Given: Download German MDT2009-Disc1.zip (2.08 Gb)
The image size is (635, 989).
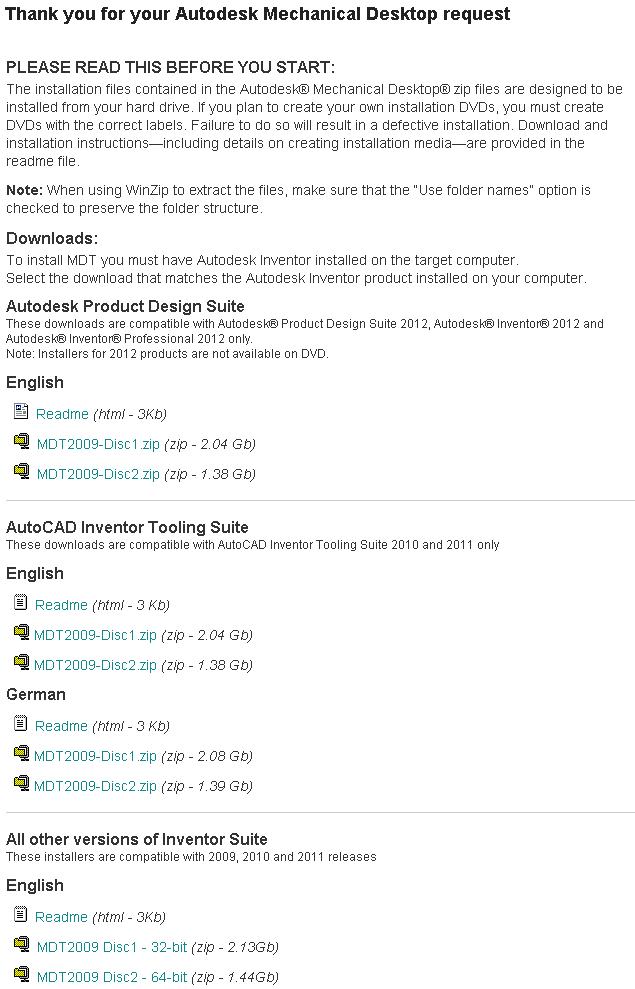Looking at the screenshot, I should 95,756.
